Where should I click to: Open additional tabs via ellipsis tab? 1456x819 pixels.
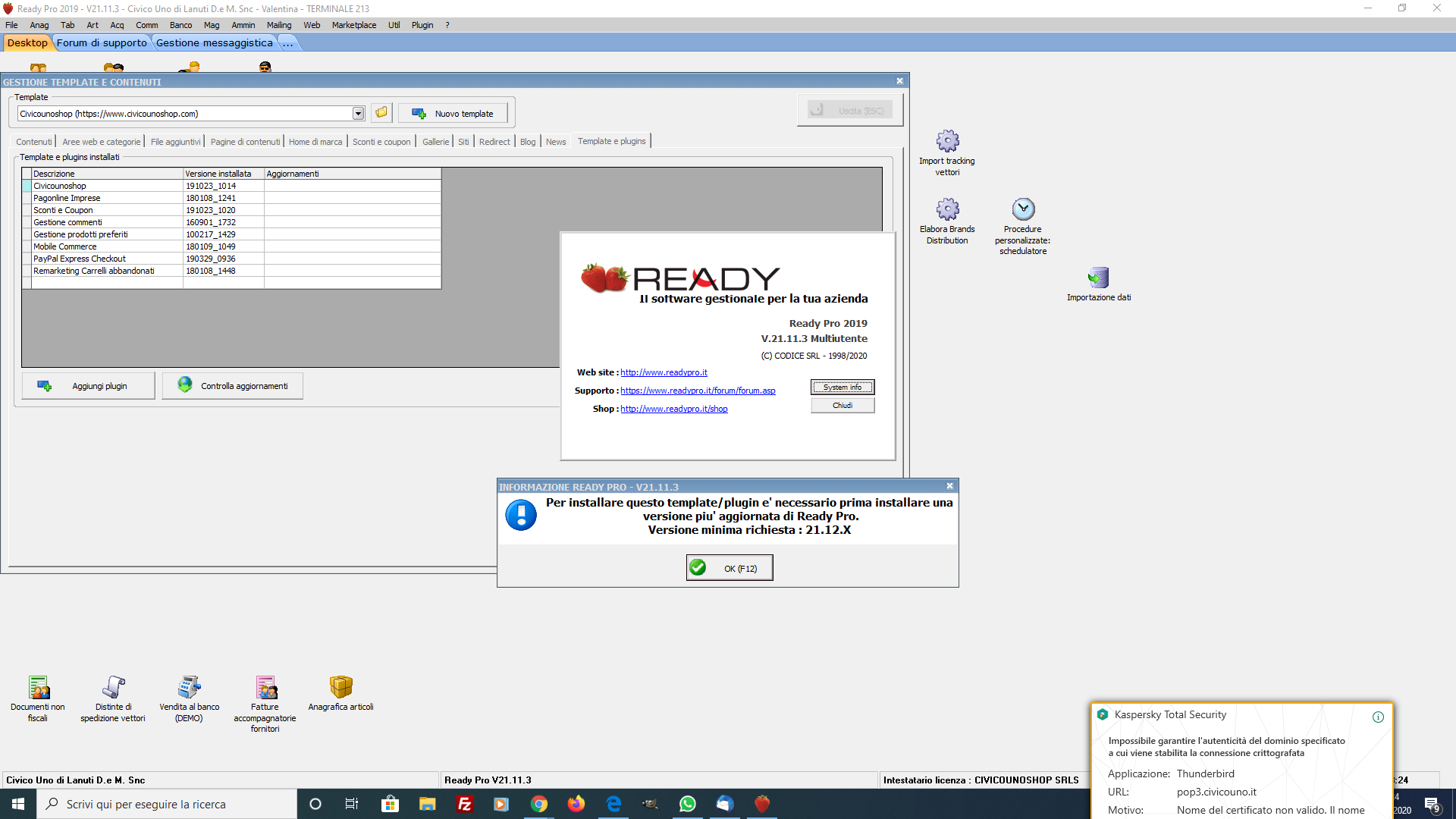[288, 43]
